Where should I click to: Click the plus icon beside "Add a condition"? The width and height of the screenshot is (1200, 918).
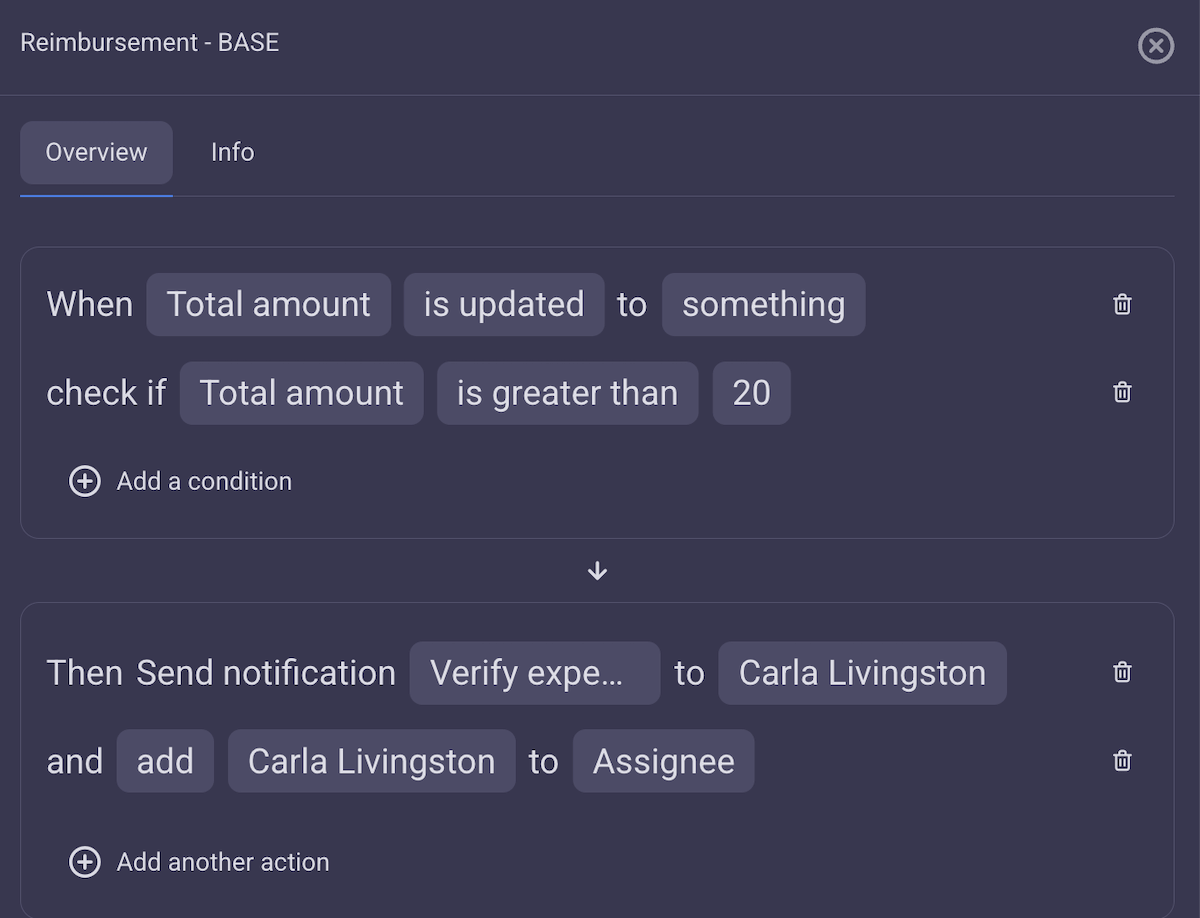click(x=85, y=481)
